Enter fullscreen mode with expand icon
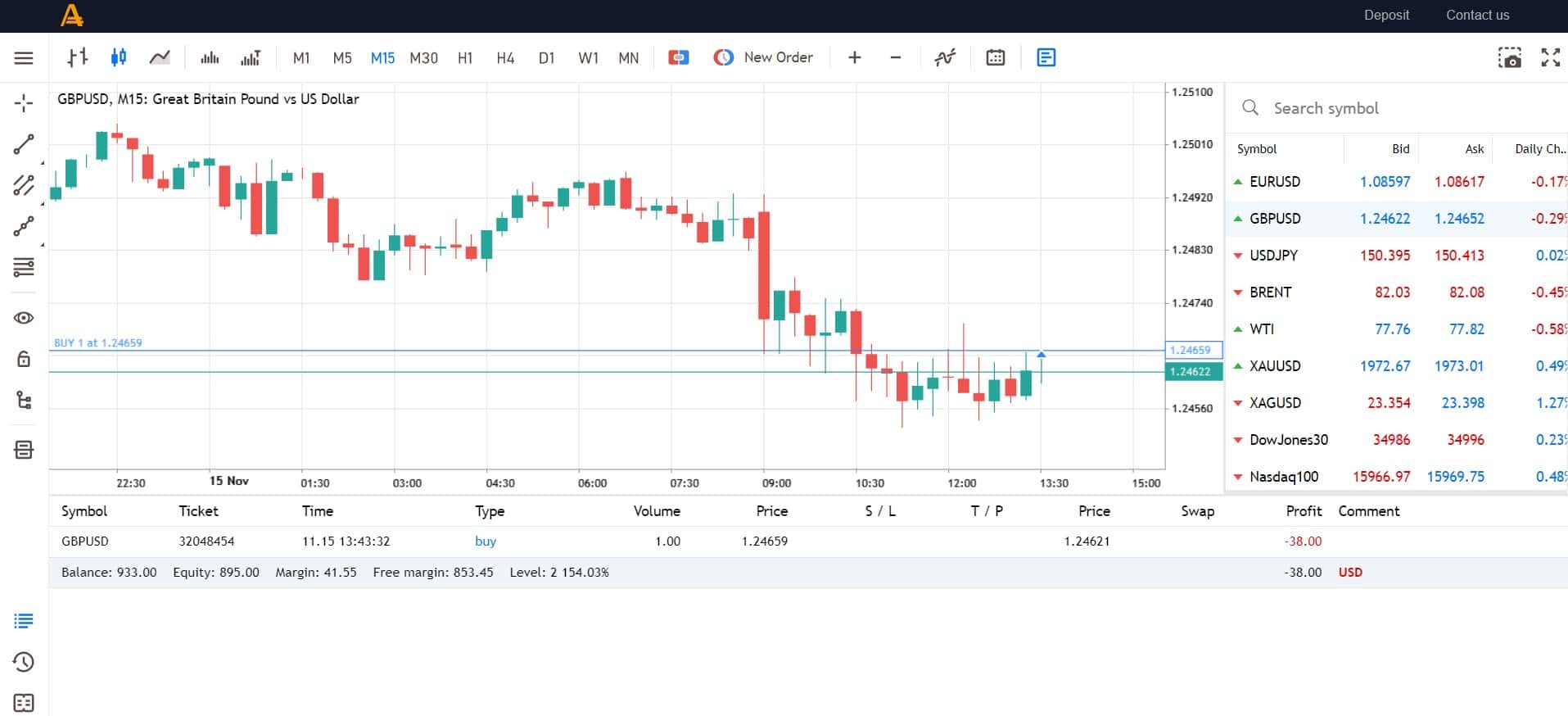This screenshot has height=716, width=1568. [1550, 57]
